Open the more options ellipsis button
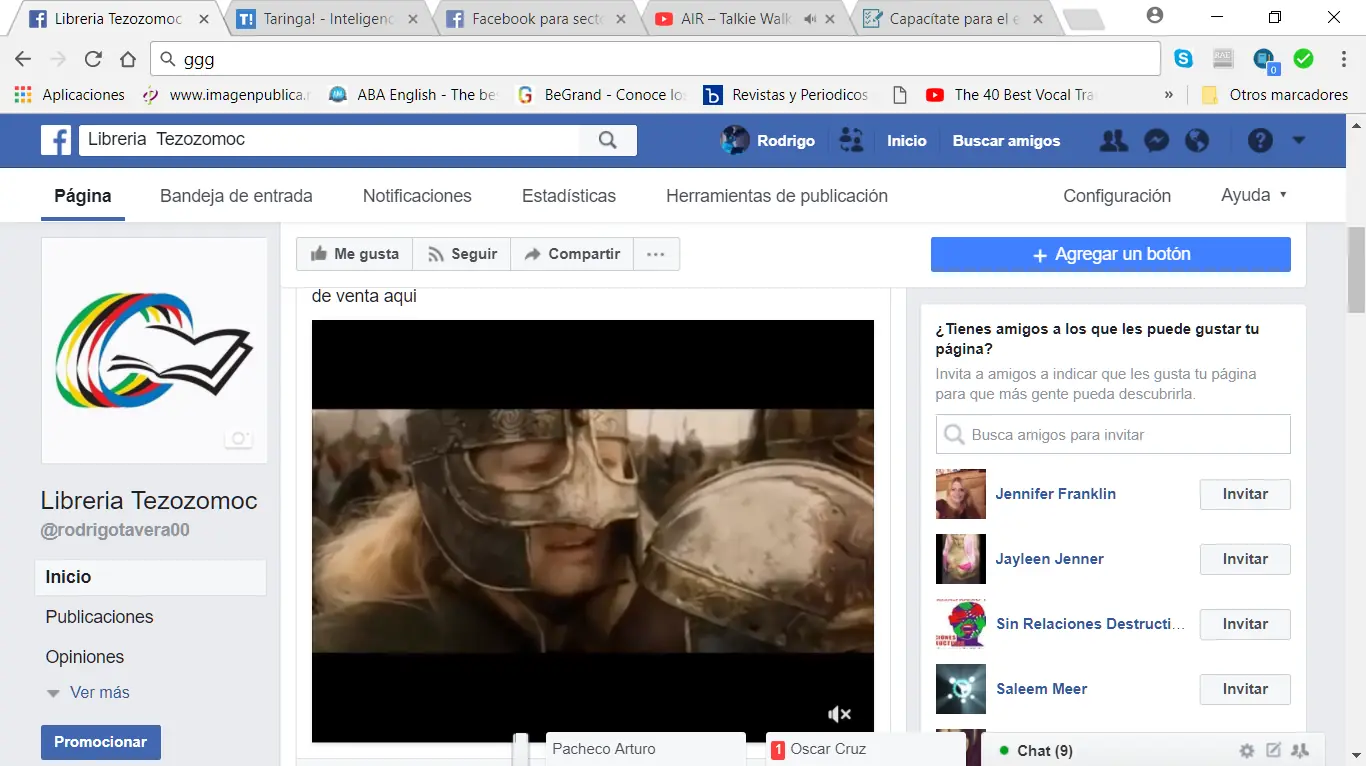Image resolution: width=1366 pixels, height=766 pixels. [655, 254]
